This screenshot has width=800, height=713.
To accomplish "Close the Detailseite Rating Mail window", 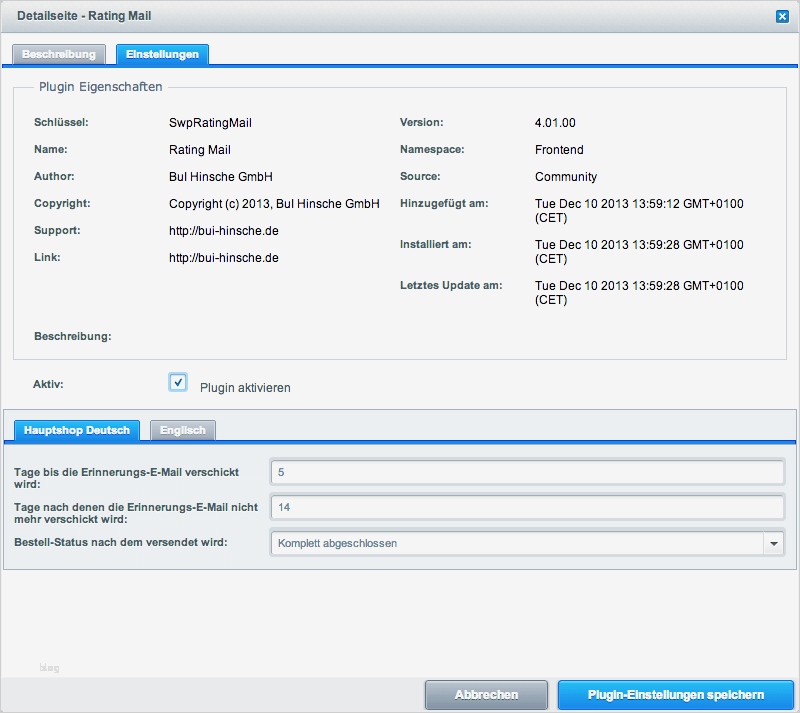I will tap(782, 16).
